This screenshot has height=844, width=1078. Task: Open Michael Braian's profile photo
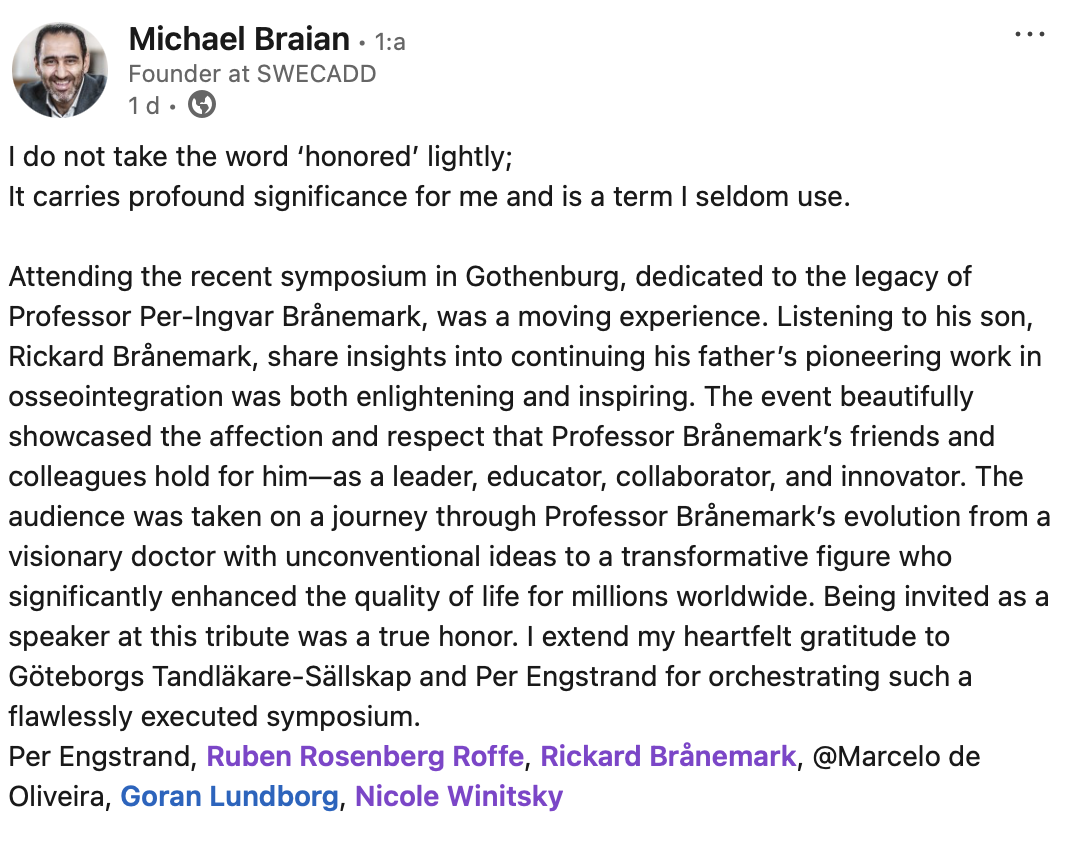click(59, 70)
